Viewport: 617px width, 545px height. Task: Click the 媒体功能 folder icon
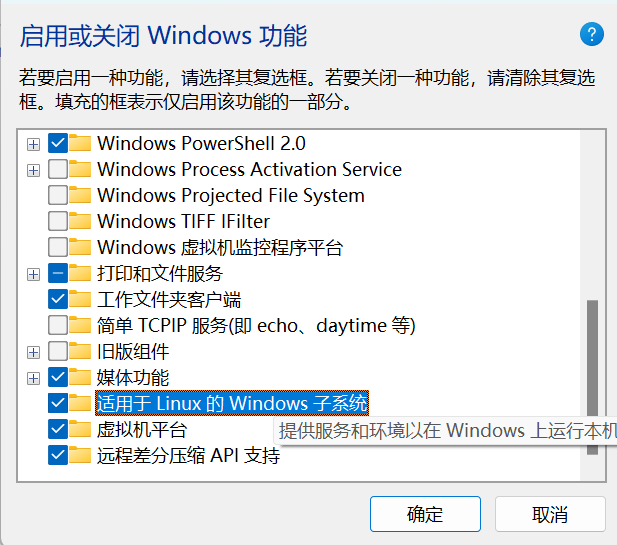pos(80,377)
